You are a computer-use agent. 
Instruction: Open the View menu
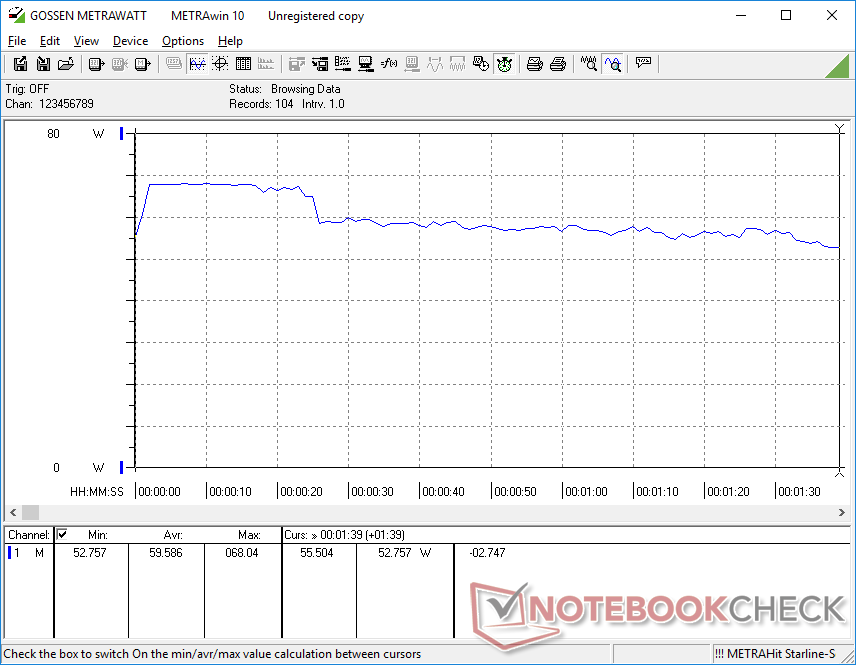(x=86, y=41)
